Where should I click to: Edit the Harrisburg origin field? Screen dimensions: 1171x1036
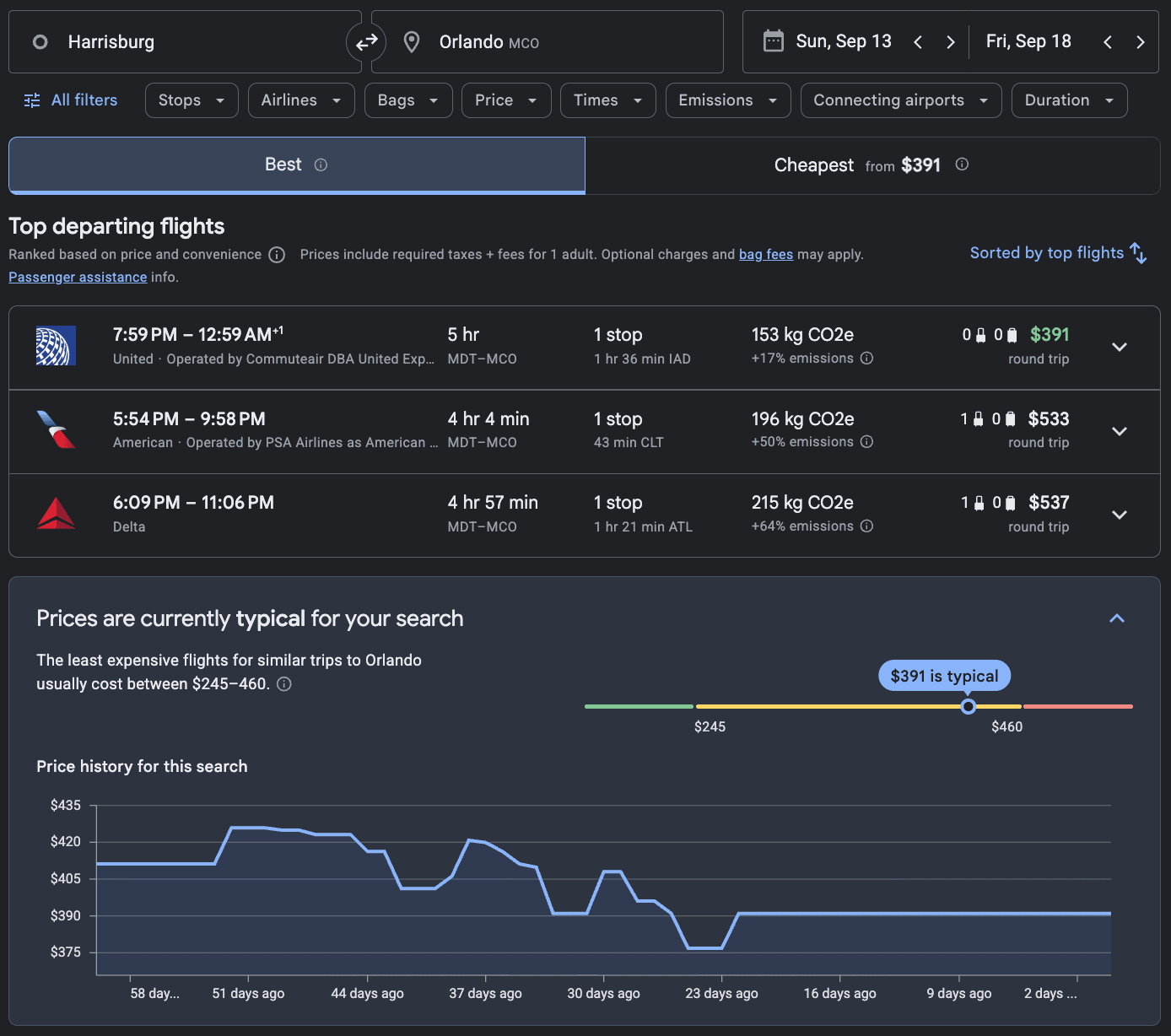click(x=185, y=42)
